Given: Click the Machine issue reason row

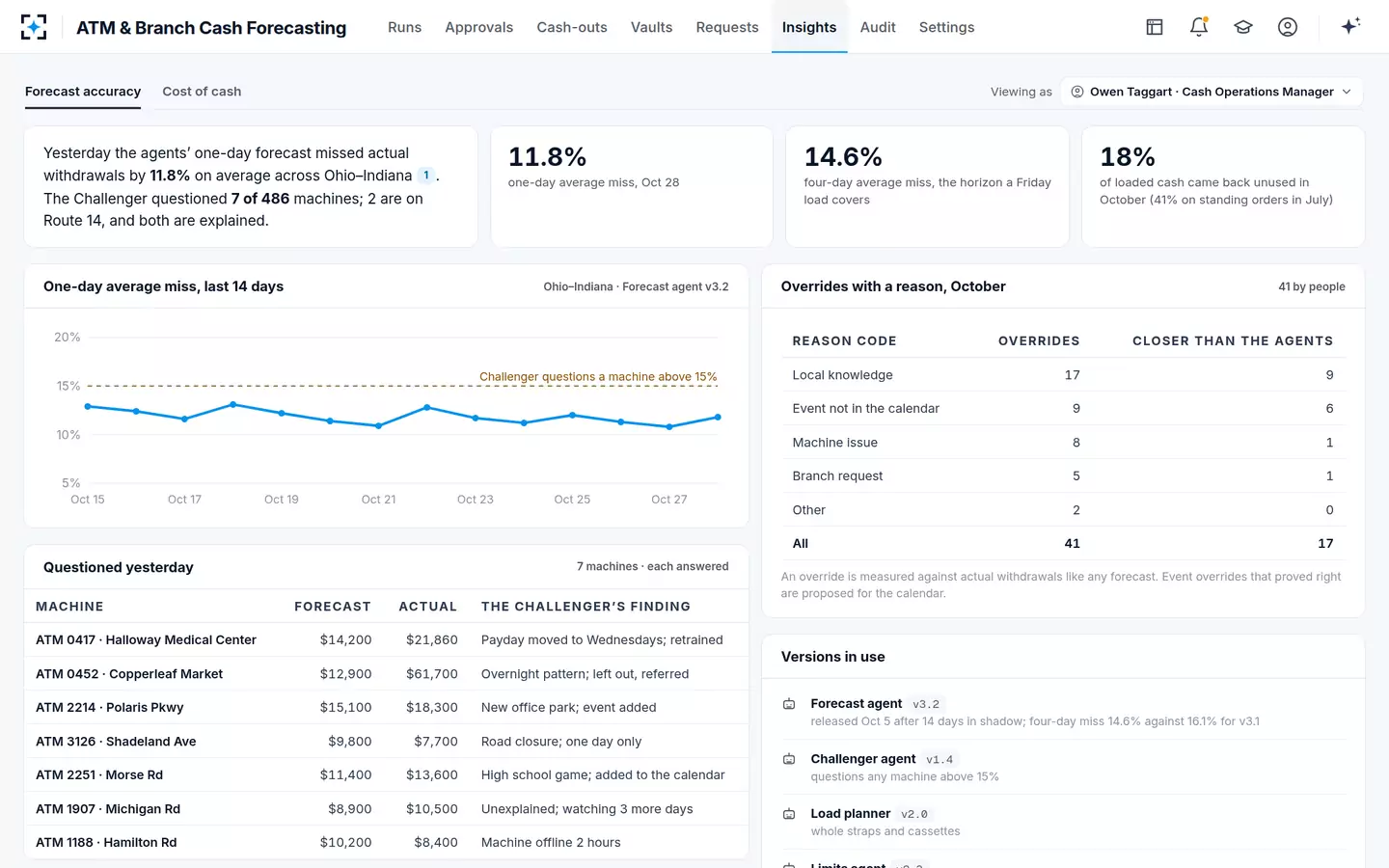Looking at the screenshot, I should [1063, 443].
